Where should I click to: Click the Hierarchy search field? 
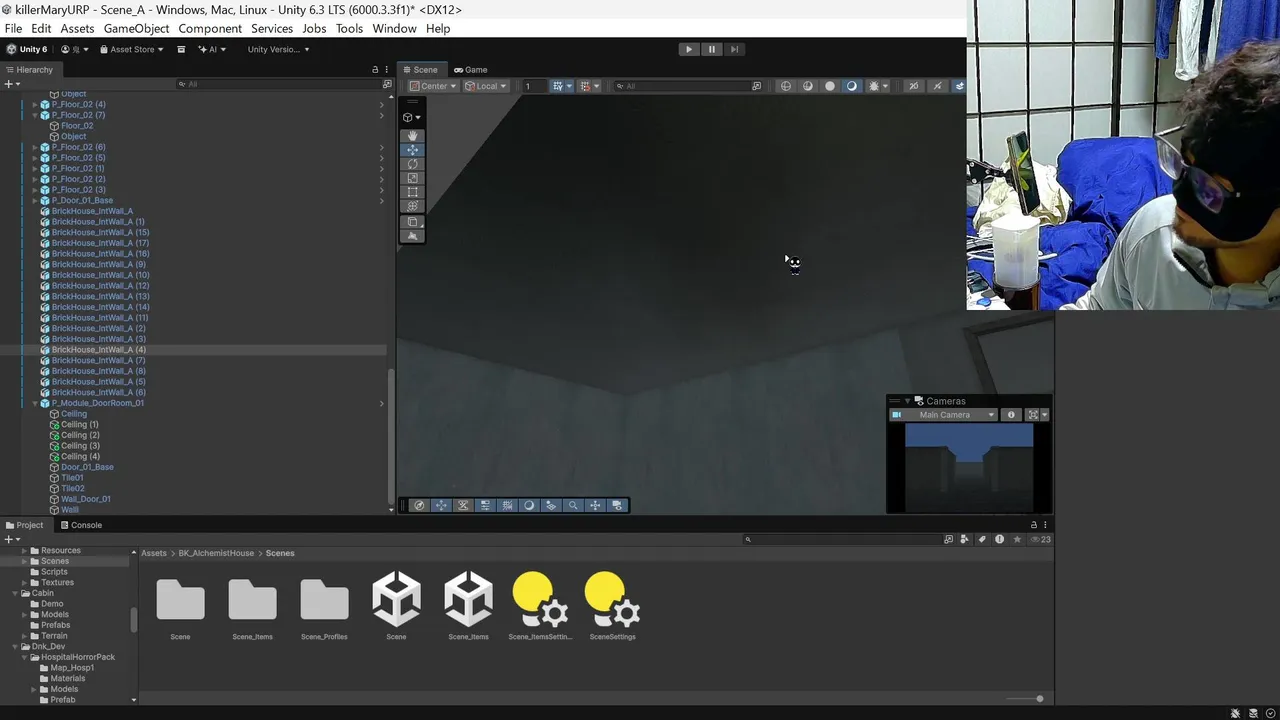(277, 84)
